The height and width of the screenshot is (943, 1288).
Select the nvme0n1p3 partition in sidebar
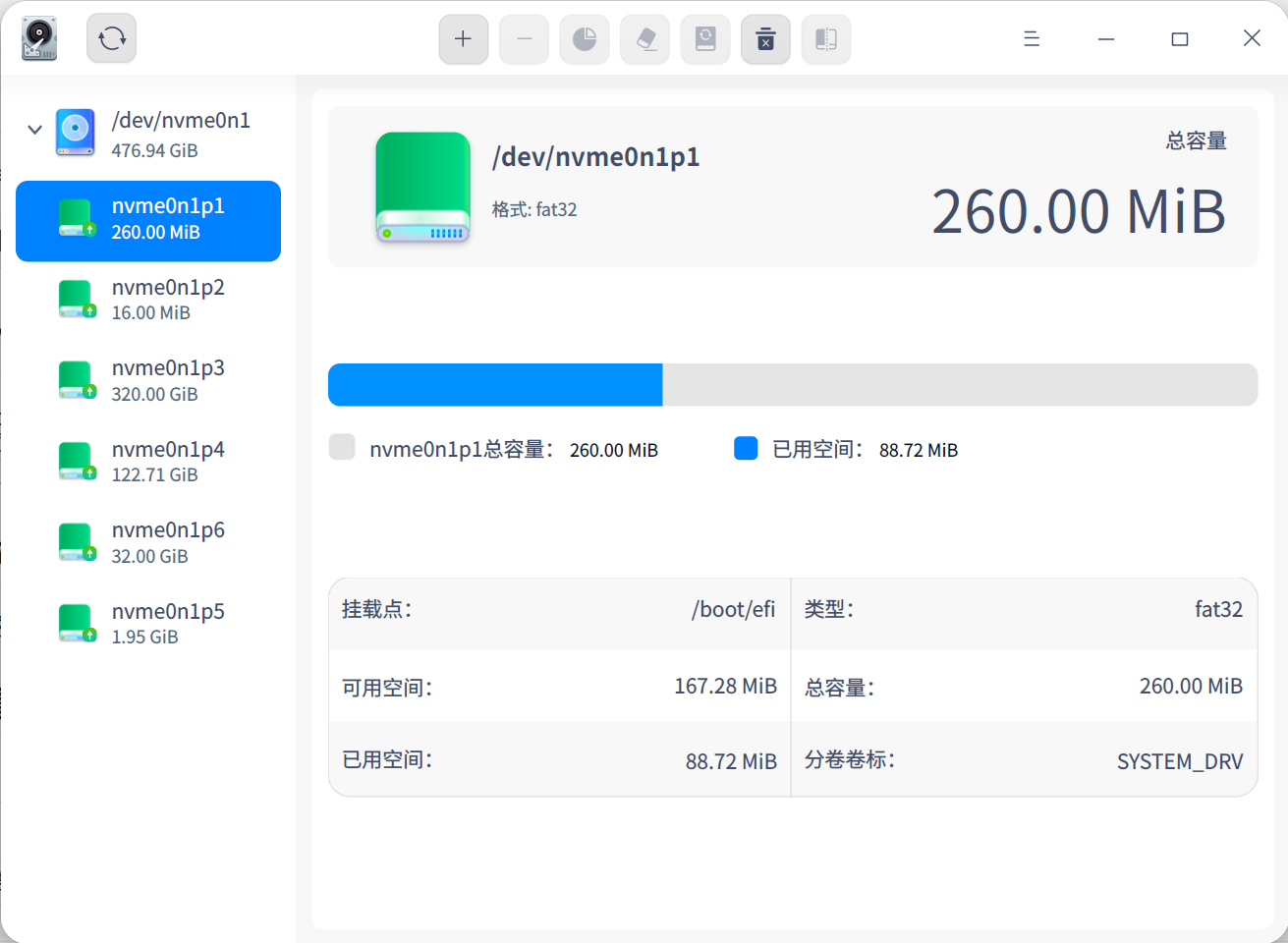(147, 380)
